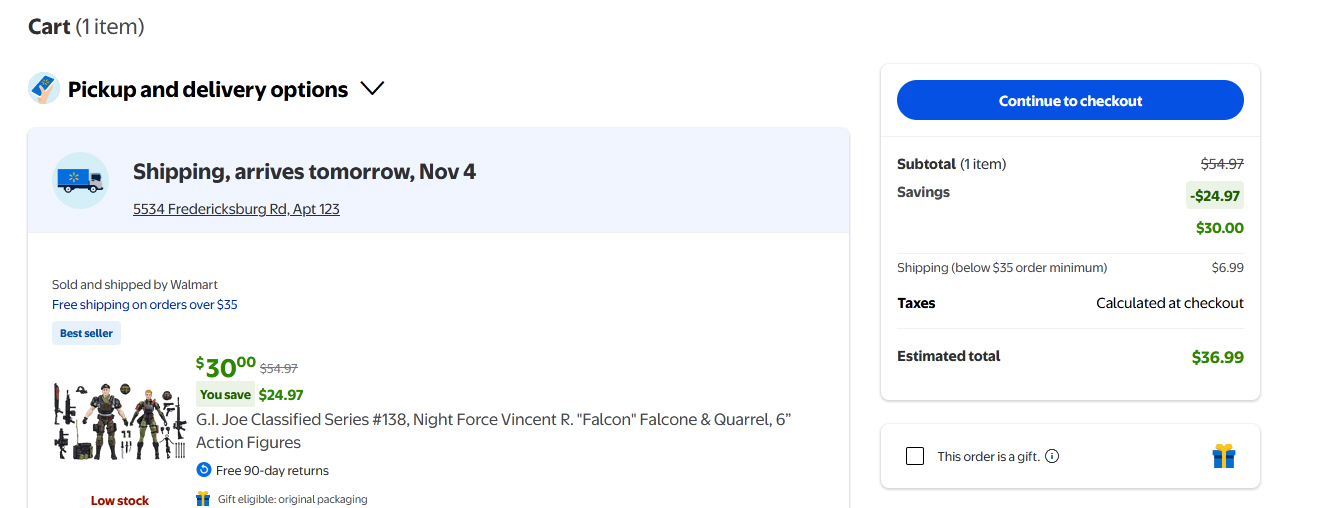Click the blue shipping truck icon
This screenshot has width=1321, height=508.
(x=80, y=180)
